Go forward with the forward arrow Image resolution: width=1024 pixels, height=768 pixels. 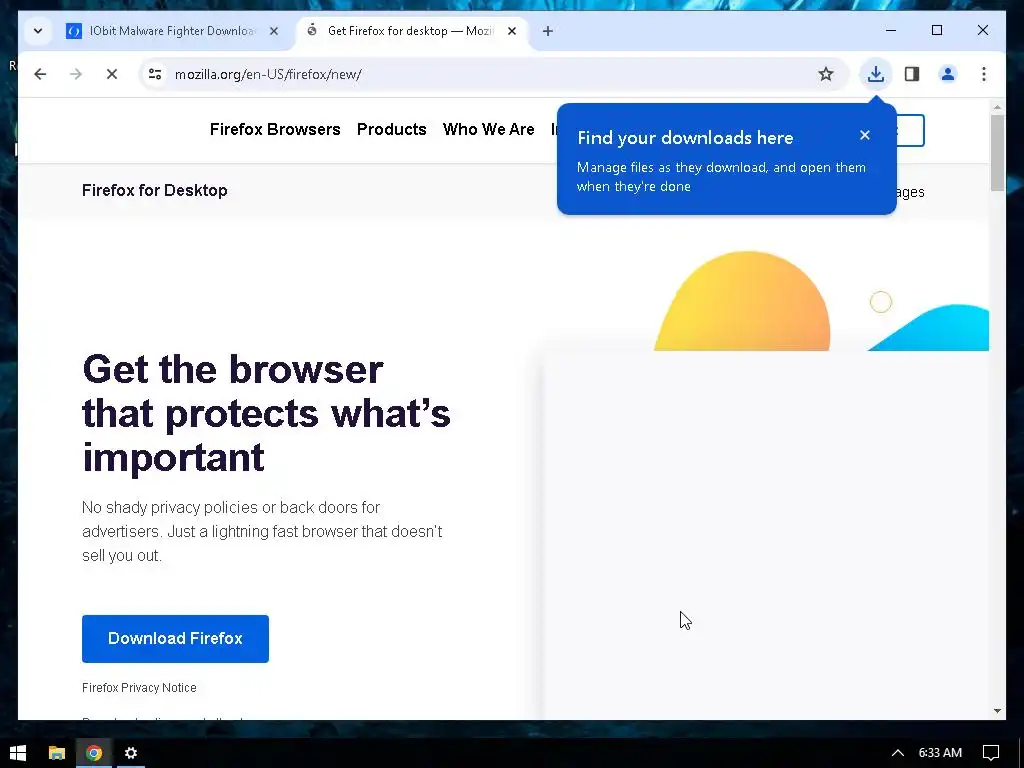click(x=76, y=74)
